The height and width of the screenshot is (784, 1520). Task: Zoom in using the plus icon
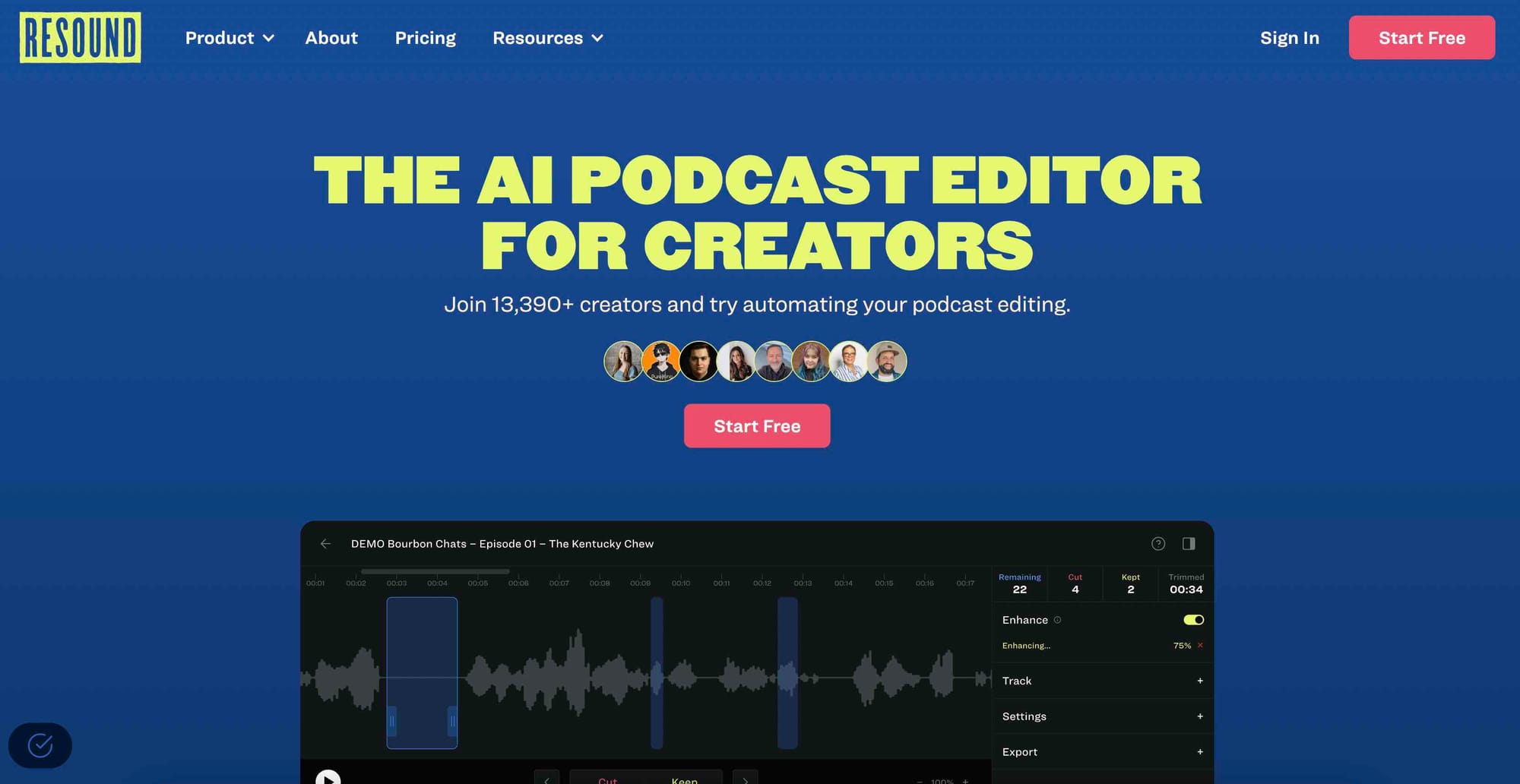click(x=965, y=780)
